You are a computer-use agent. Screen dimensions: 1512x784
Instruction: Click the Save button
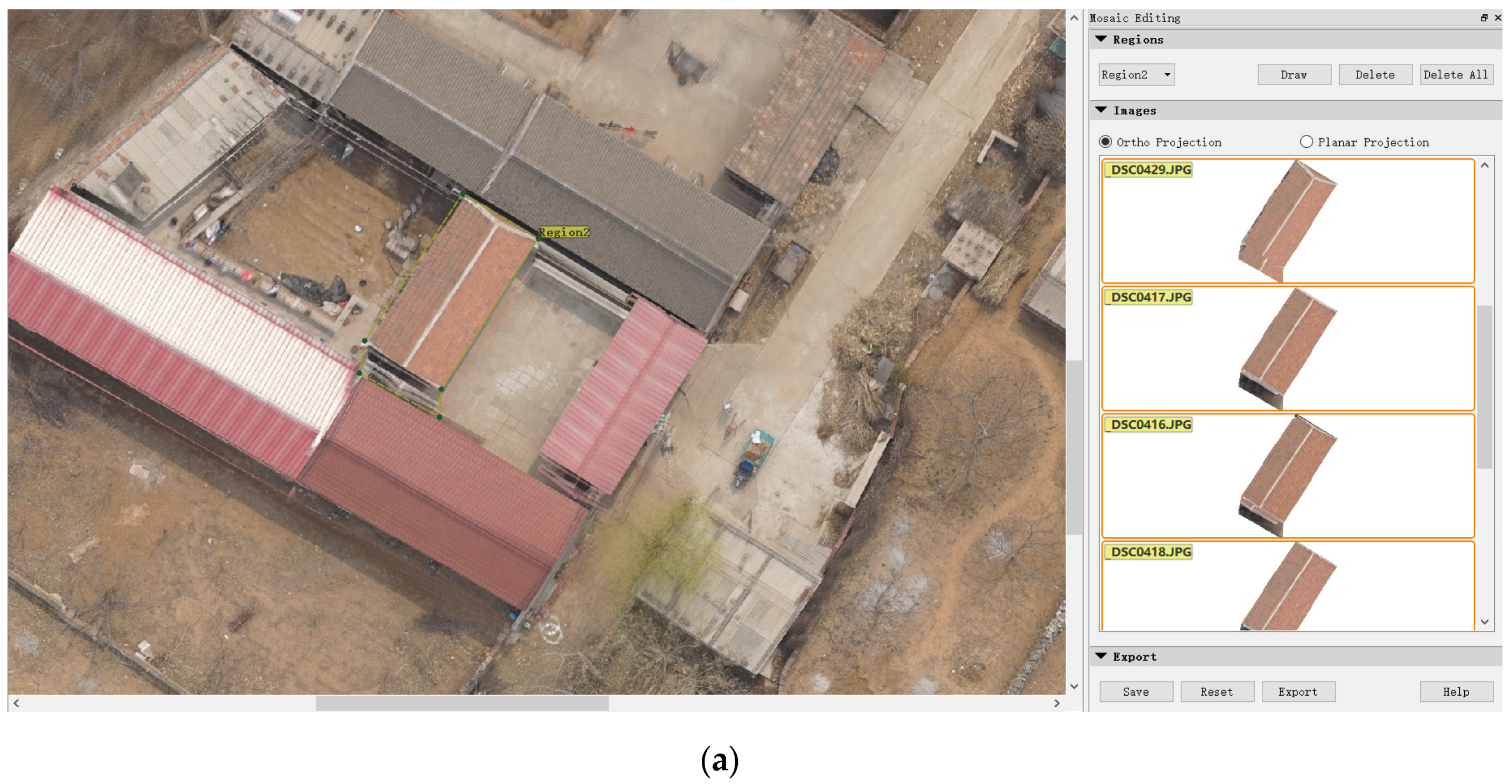coord(1136,692)
